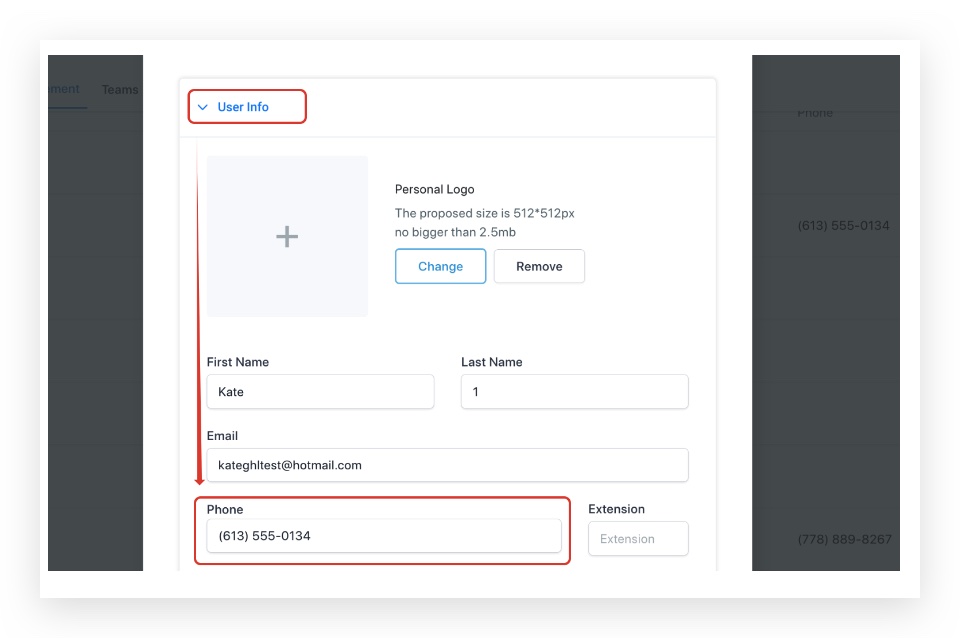Switch to the Teams tab in background

[120, 90]
